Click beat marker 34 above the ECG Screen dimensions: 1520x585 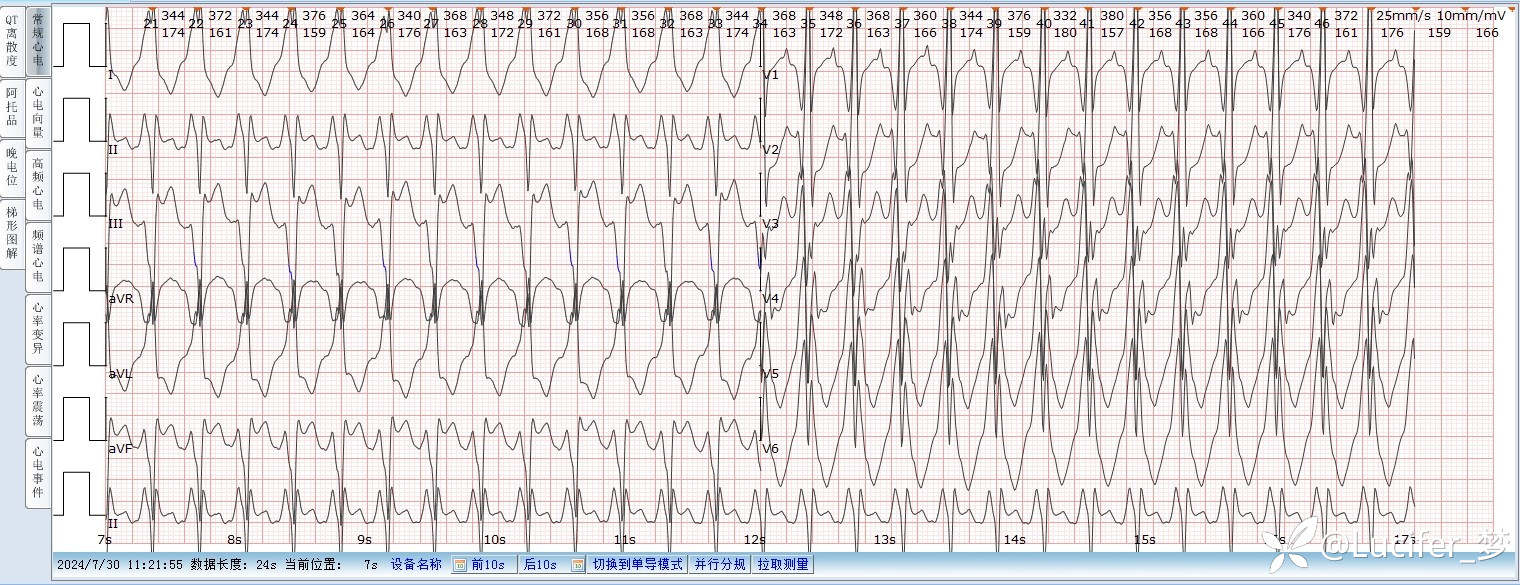tap(761, 23)
